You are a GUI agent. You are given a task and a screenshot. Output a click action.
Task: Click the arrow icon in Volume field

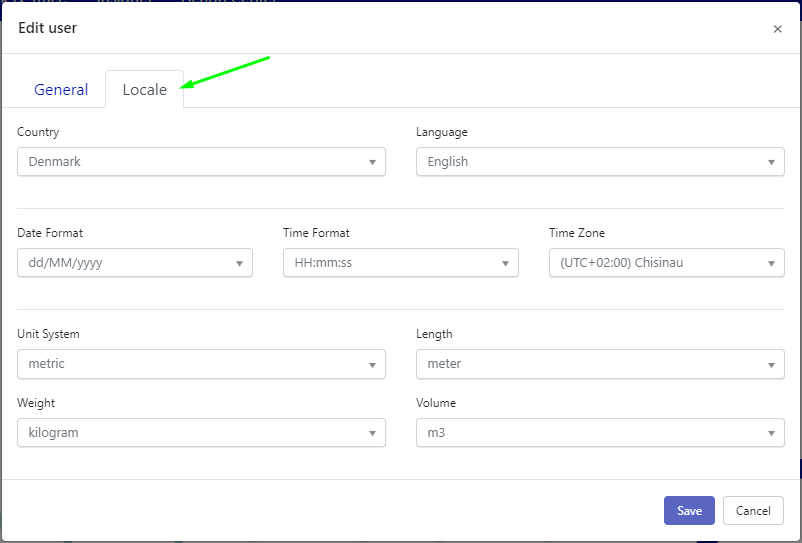[771, 434]
